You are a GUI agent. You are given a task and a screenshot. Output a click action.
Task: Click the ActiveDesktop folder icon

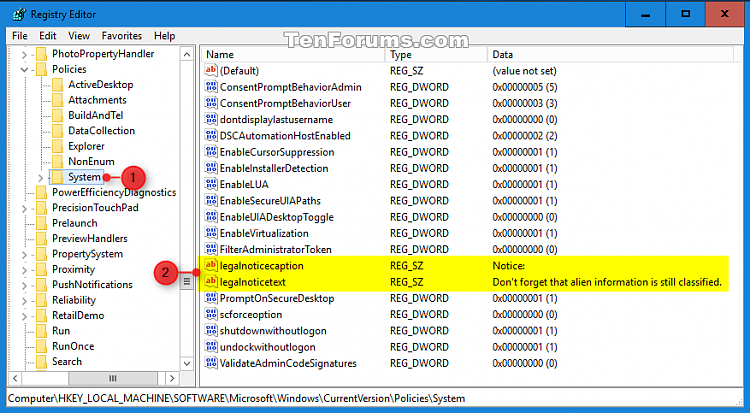tap(57, 85)
